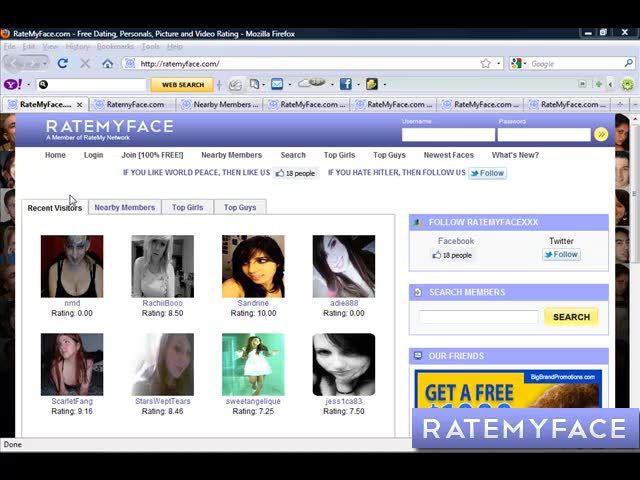The image size is (640, 480).
Task: Click the Stop loading X icon
Action: pos(85,64)
